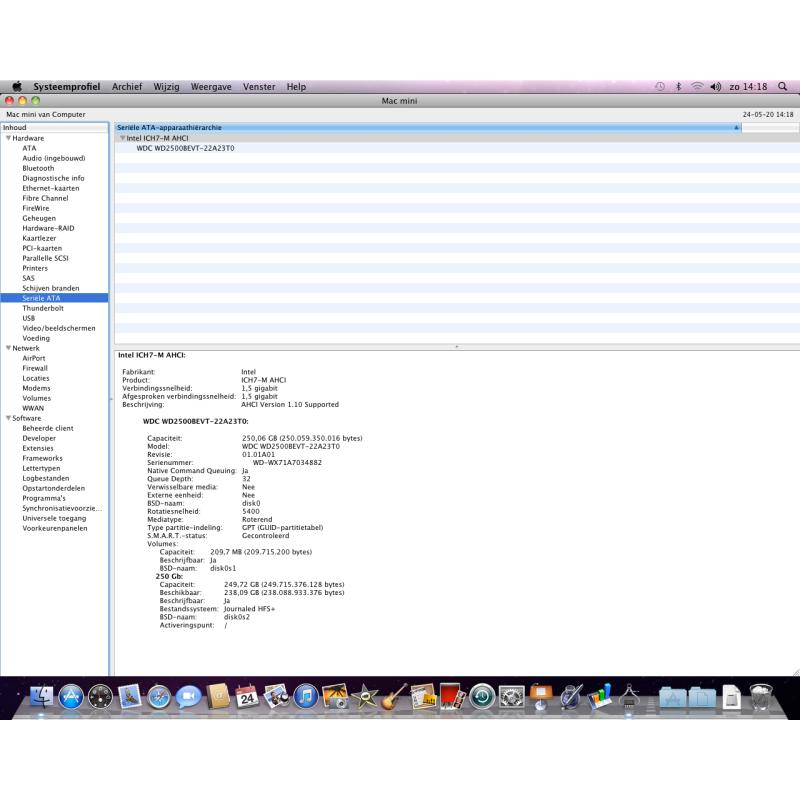Collapse the Intel ICH7-M AHCI row triangle
The image size is (800, 800).
pyautogui.click(x=122, y=138)
